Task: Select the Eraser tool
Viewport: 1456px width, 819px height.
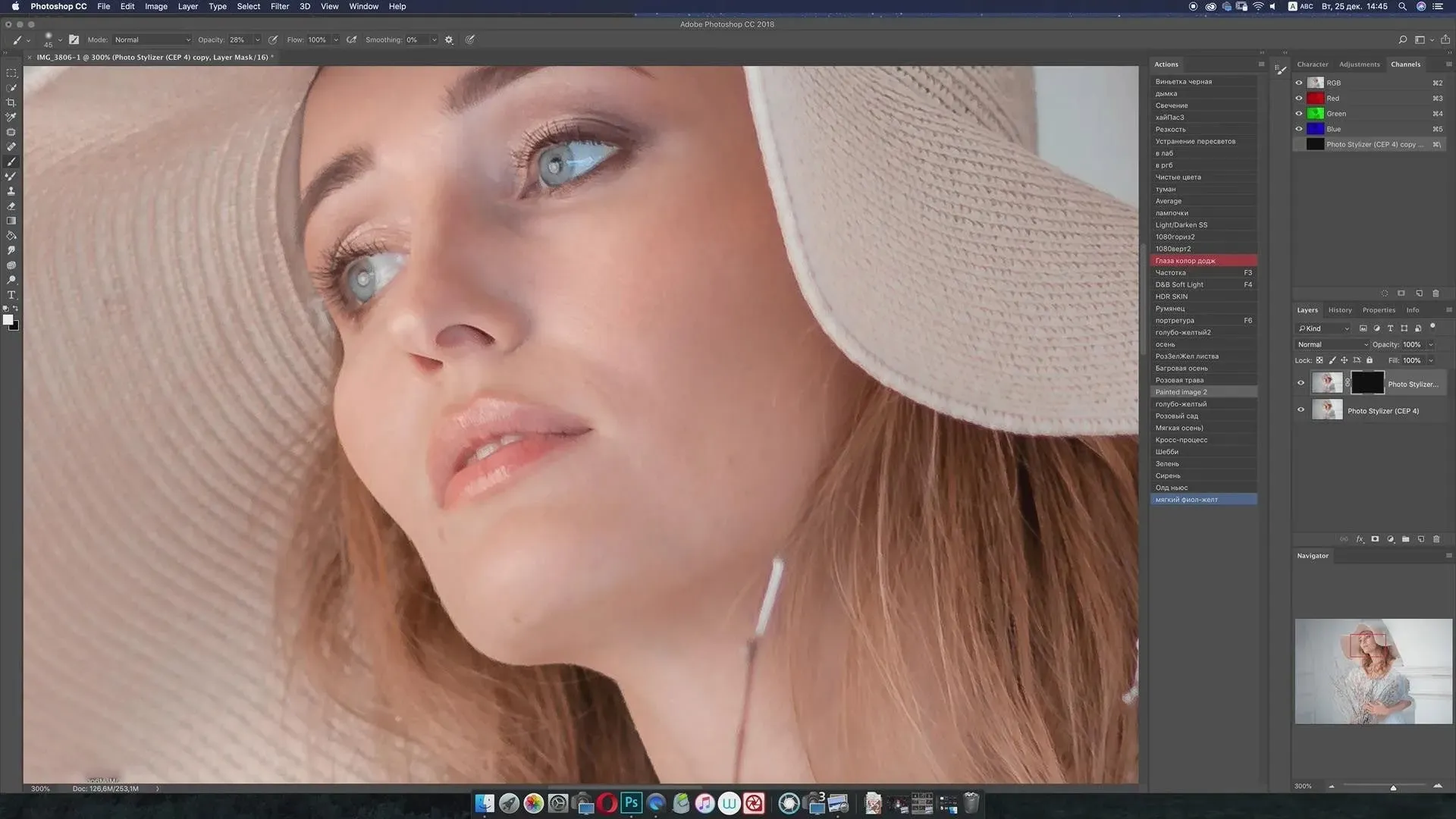Action: tap(11, 206)
